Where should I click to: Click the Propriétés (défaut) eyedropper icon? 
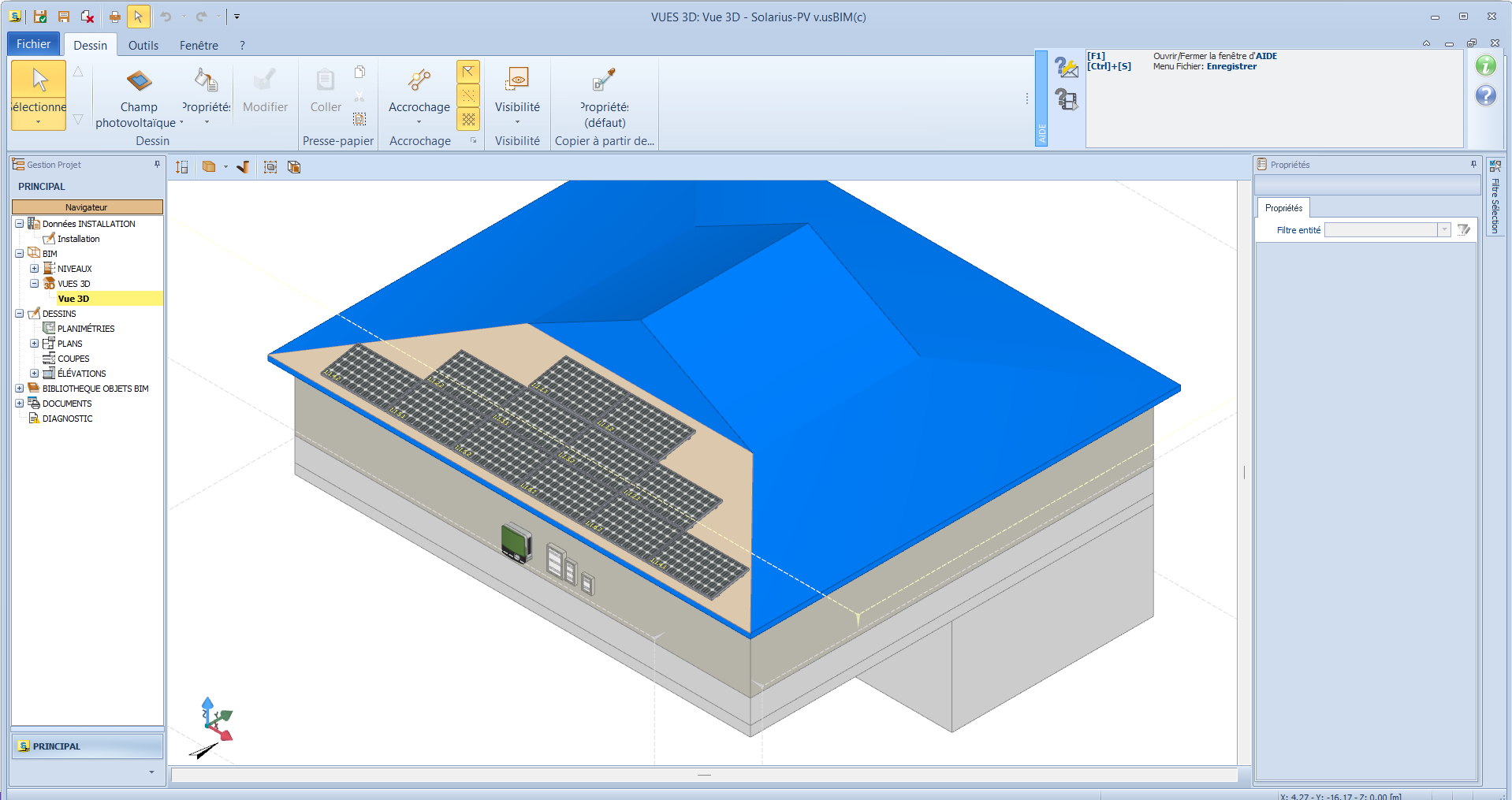pos(605,80)
